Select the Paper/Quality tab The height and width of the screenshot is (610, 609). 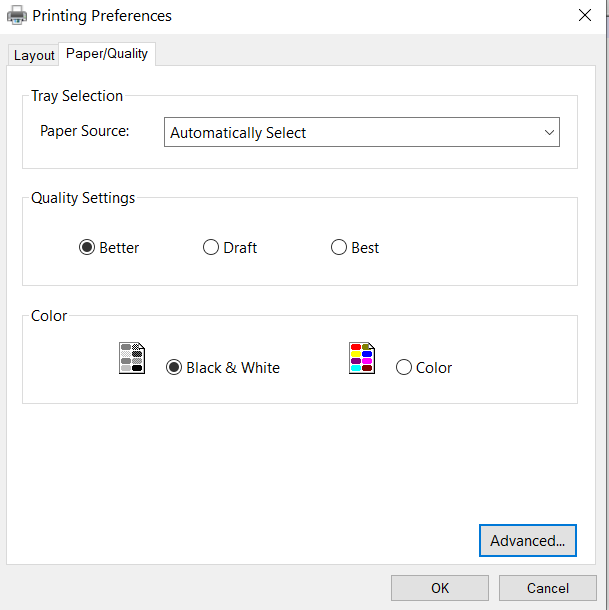click(107, 54)
